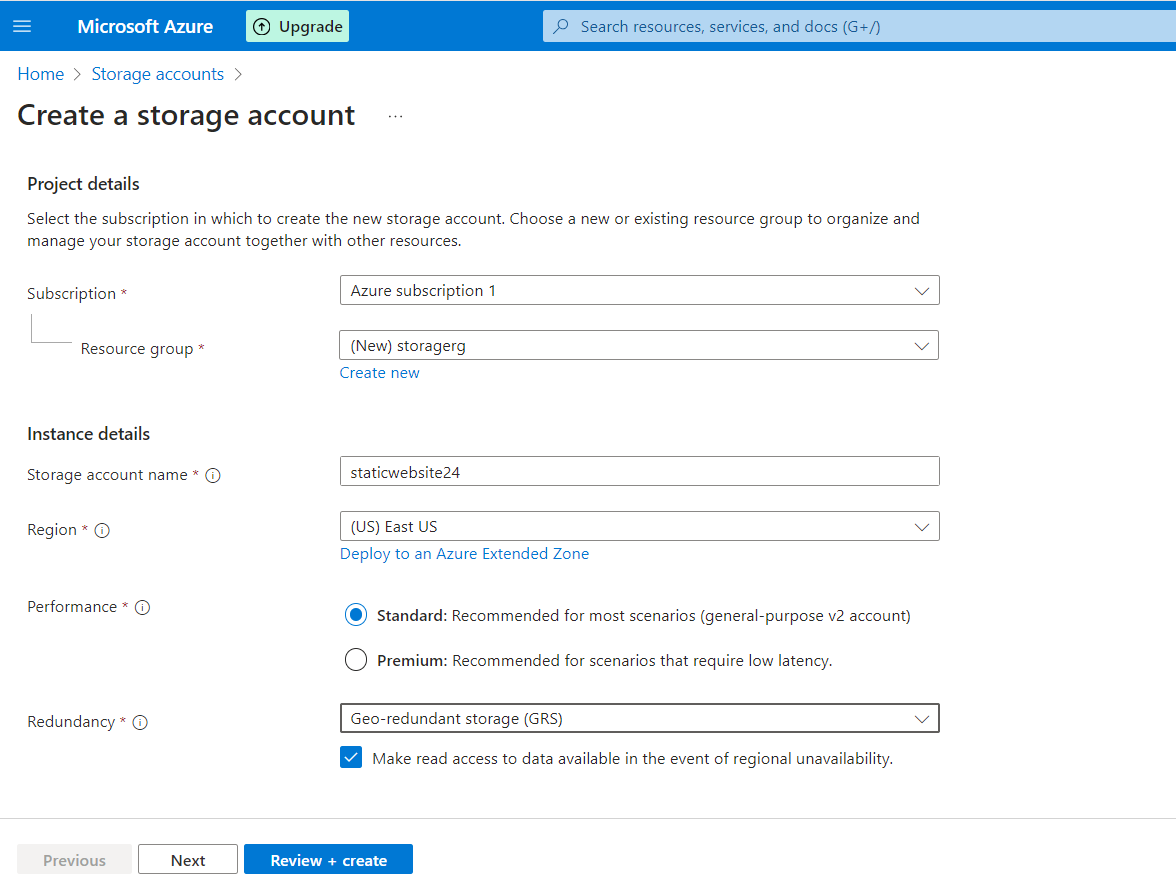
Task: Click the Create new link
Action: [380, 373]
